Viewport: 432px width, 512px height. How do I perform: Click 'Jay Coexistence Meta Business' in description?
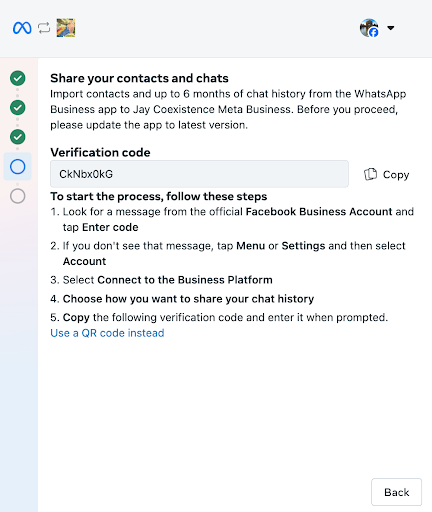tap(212, 109)
